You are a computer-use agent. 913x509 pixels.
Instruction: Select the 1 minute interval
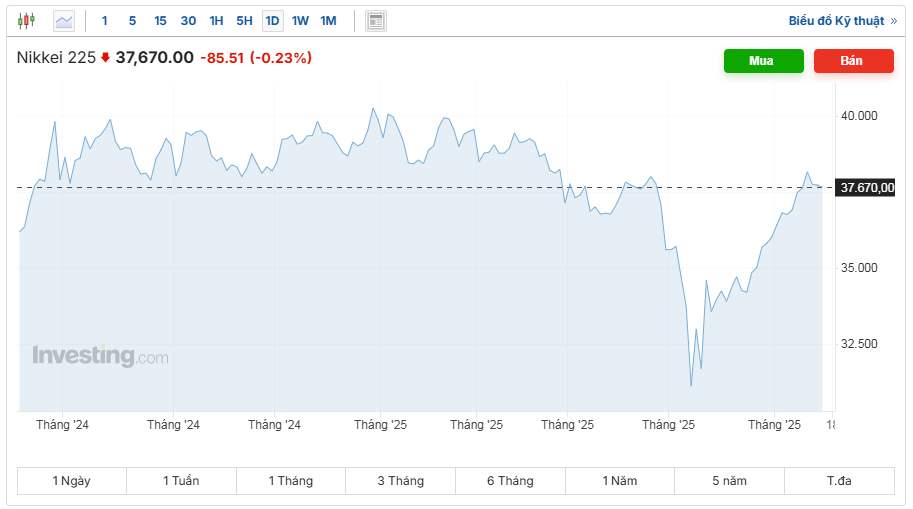105,20
